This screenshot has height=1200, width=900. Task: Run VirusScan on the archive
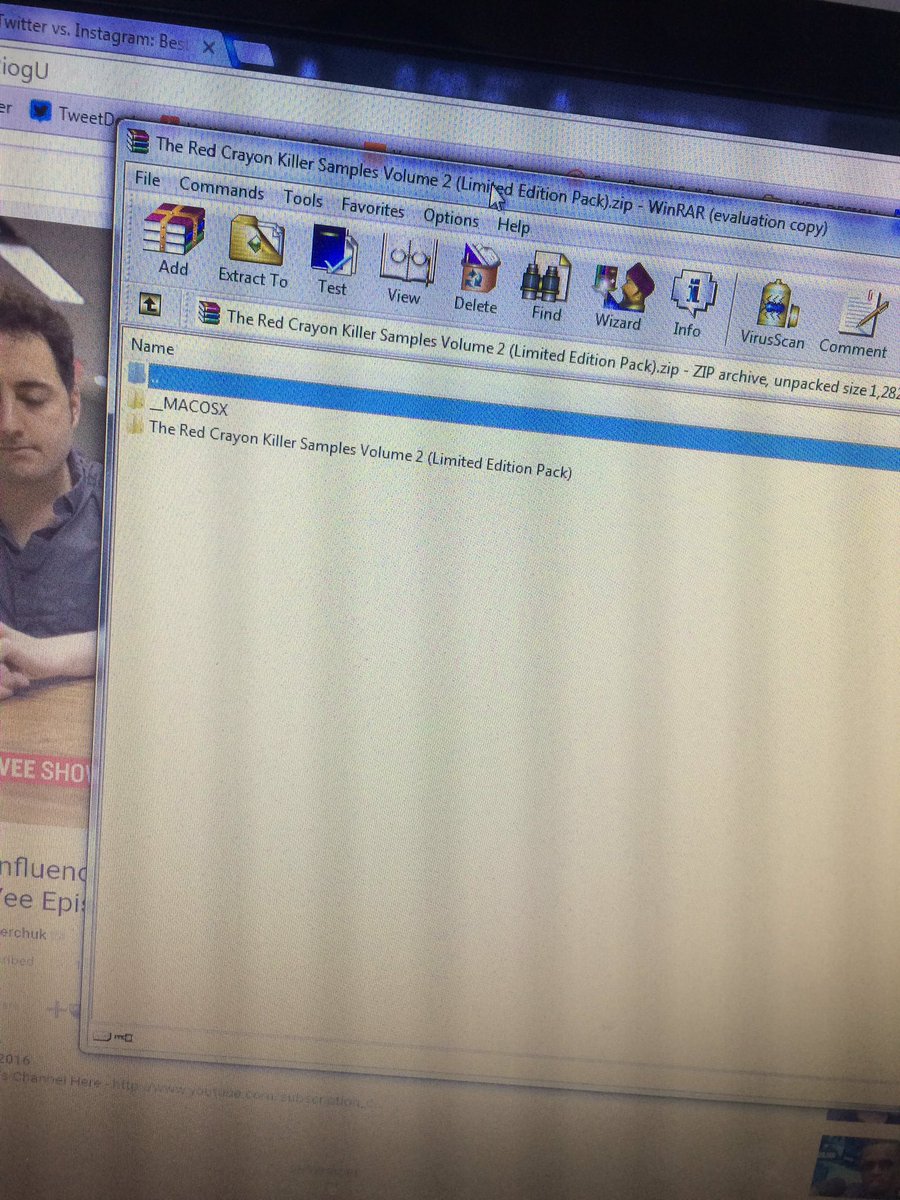774,315
